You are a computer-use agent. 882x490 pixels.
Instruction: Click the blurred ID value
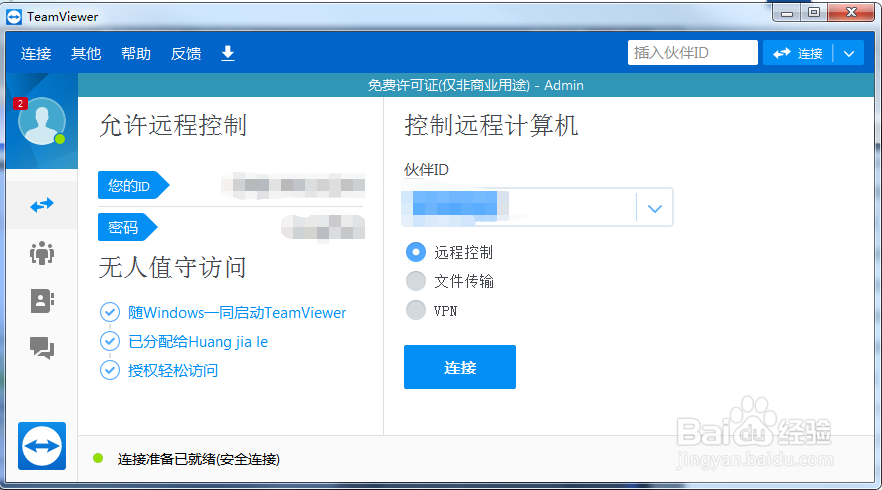tap(293, 185)
